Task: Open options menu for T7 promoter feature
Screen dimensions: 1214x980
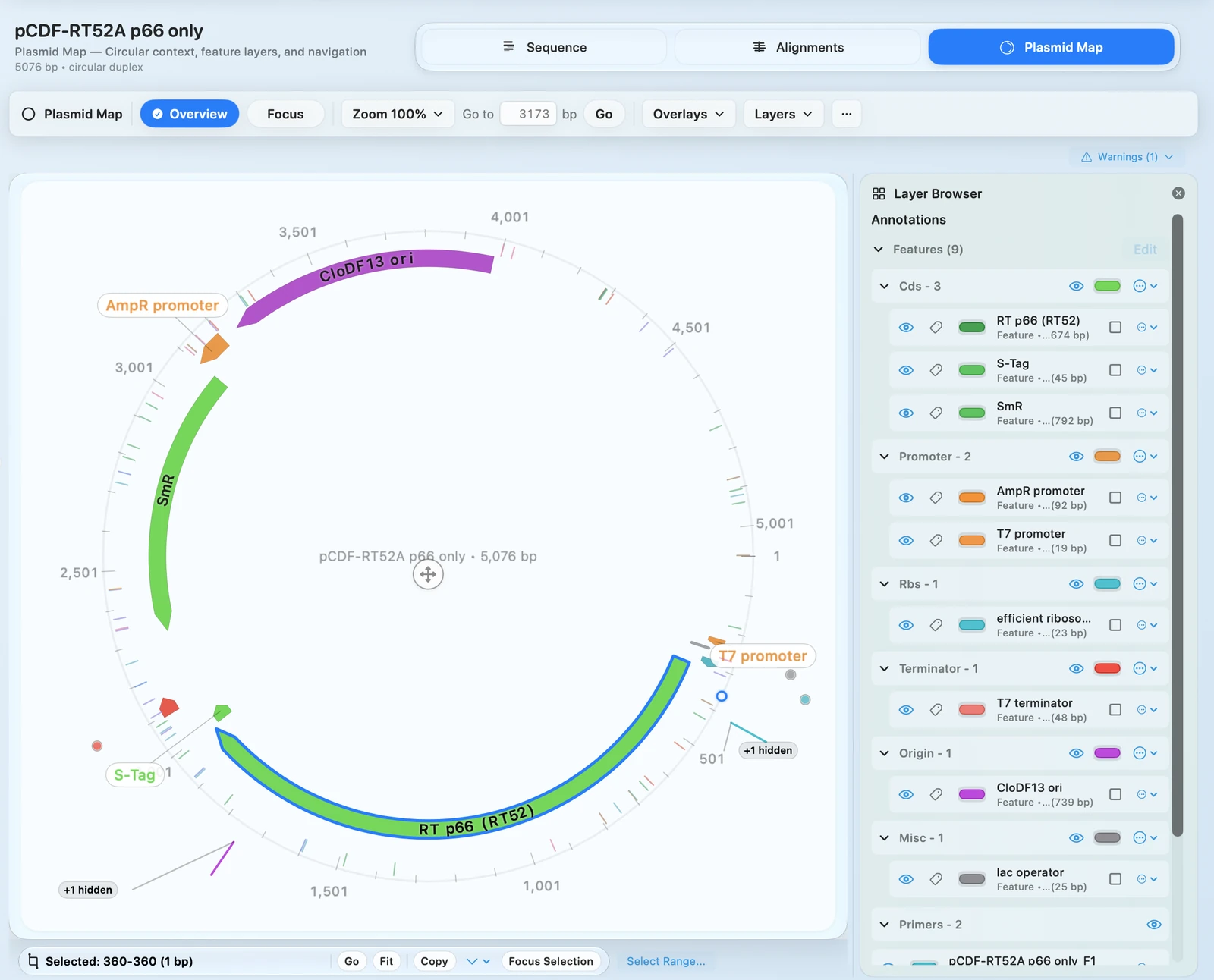Action: 1146,541
